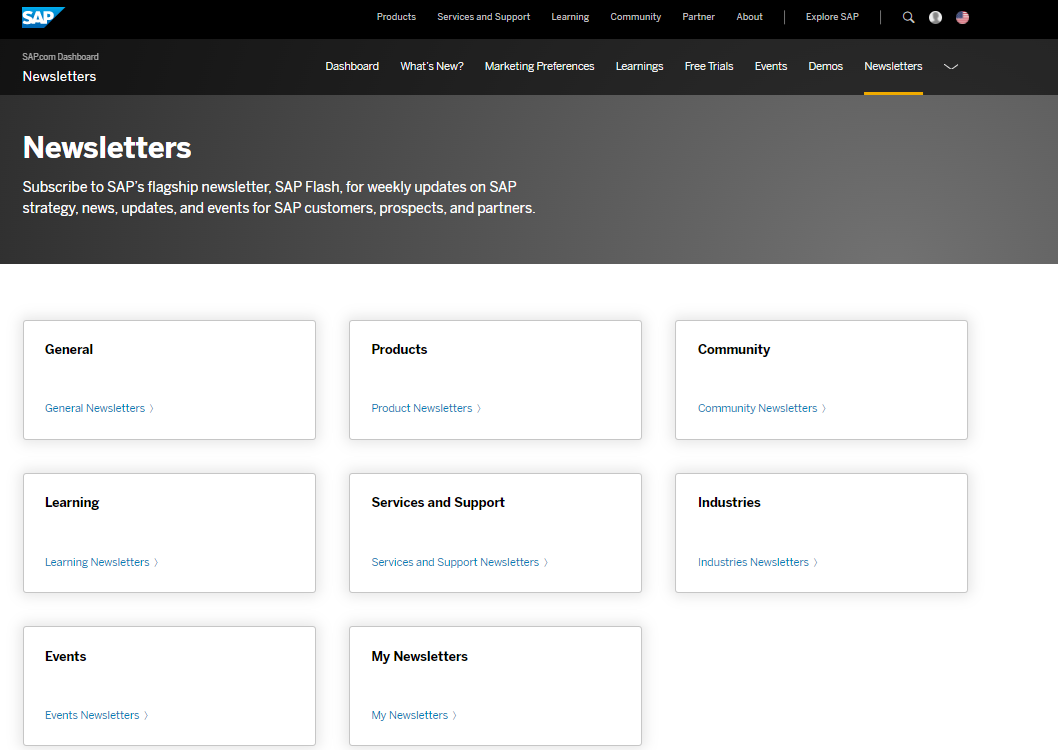Open the My Newsletters link
1058x750 pixels.
(x=410, y=715)
